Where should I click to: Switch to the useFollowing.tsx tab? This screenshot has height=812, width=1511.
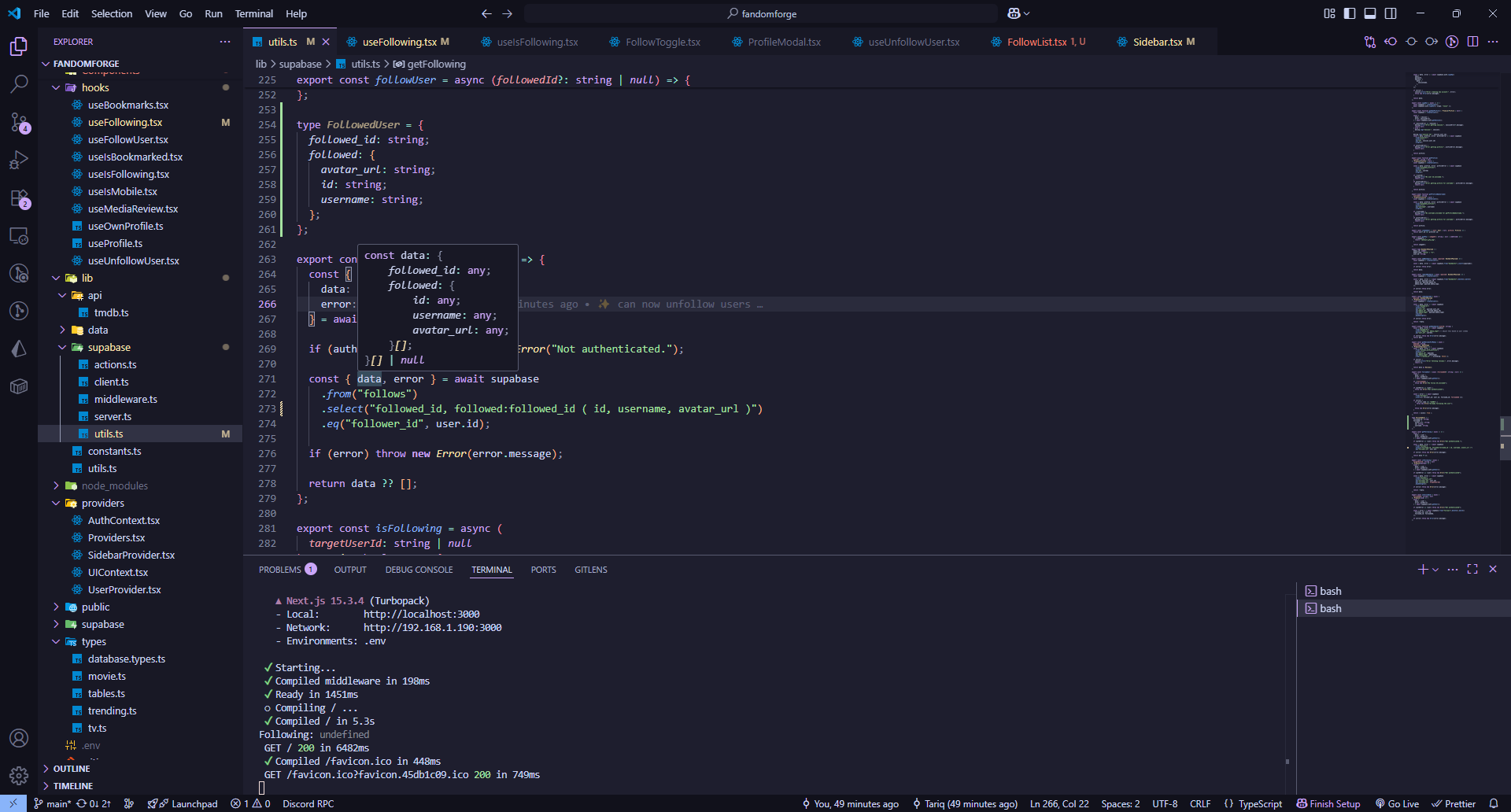click(399, 42)
